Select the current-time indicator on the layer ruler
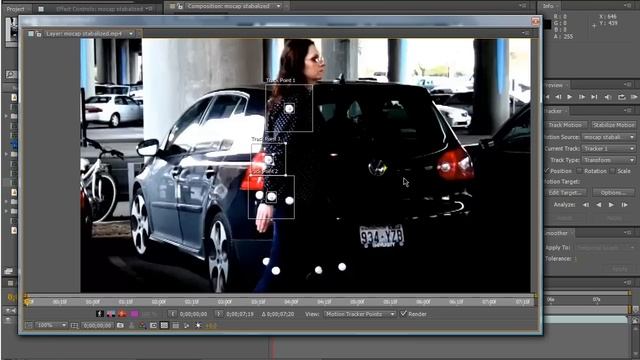Image resolution: width=640 pixels, height=360 pixels. 28,302
